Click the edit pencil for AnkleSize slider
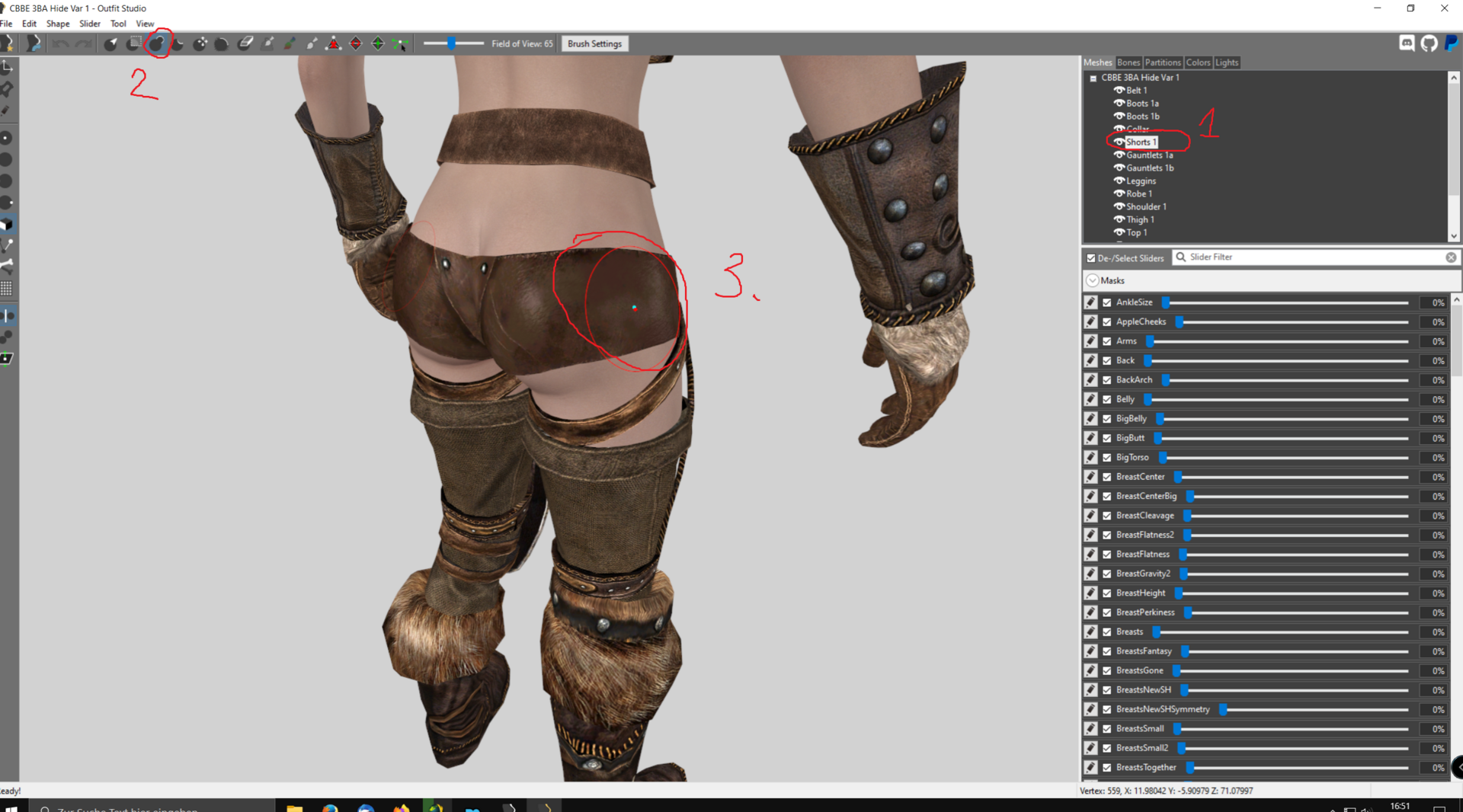 (1091, 302)
